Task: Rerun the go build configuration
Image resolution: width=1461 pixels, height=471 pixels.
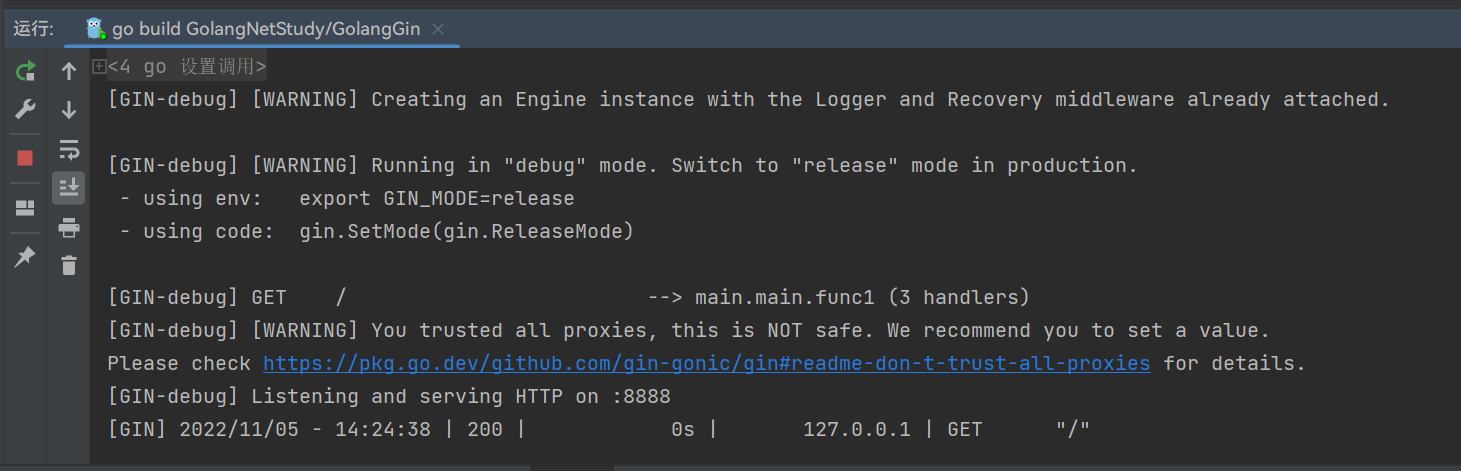Action: (25, 71)
